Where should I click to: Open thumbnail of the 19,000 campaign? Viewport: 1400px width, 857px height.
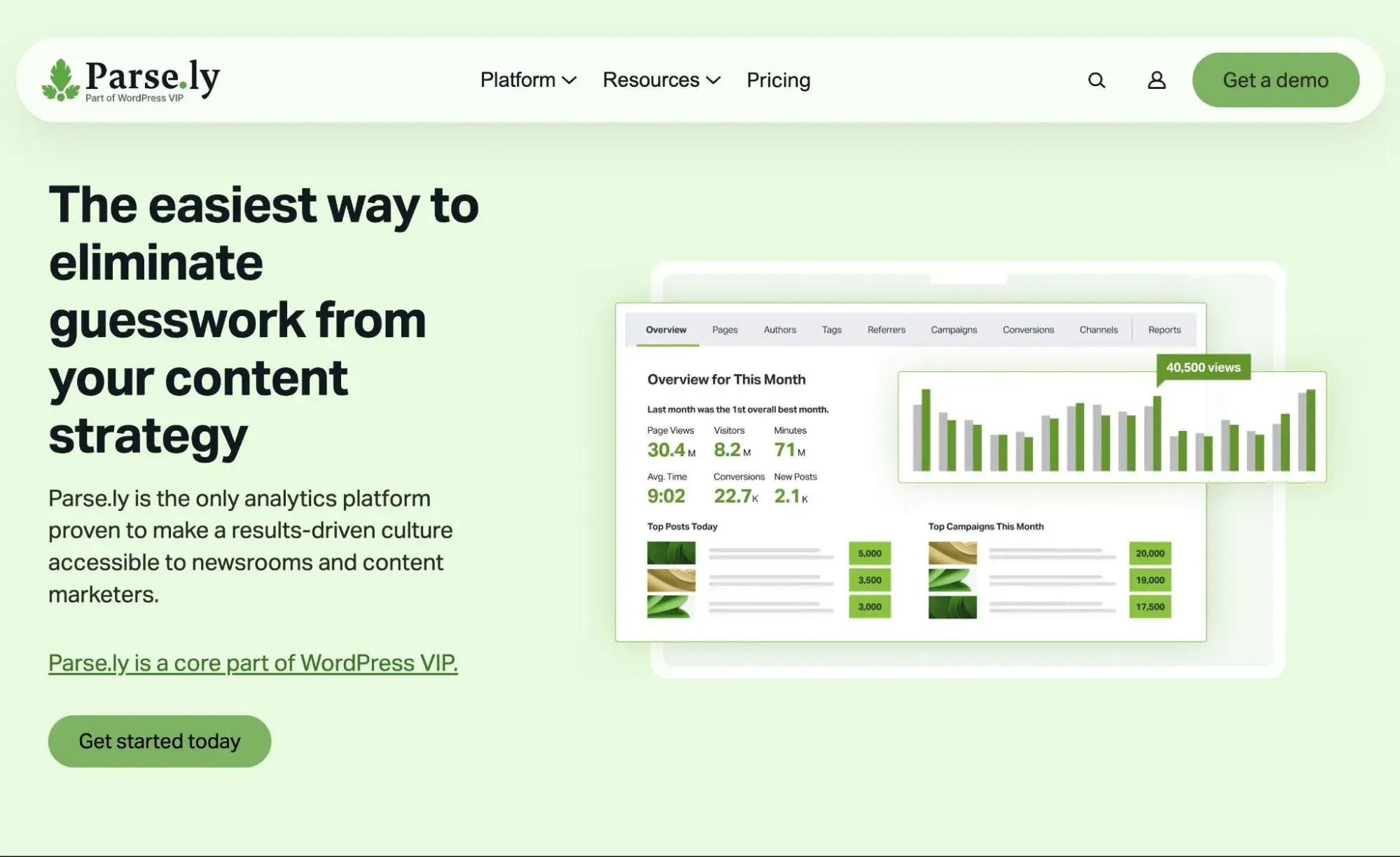(x=952, y=580)
